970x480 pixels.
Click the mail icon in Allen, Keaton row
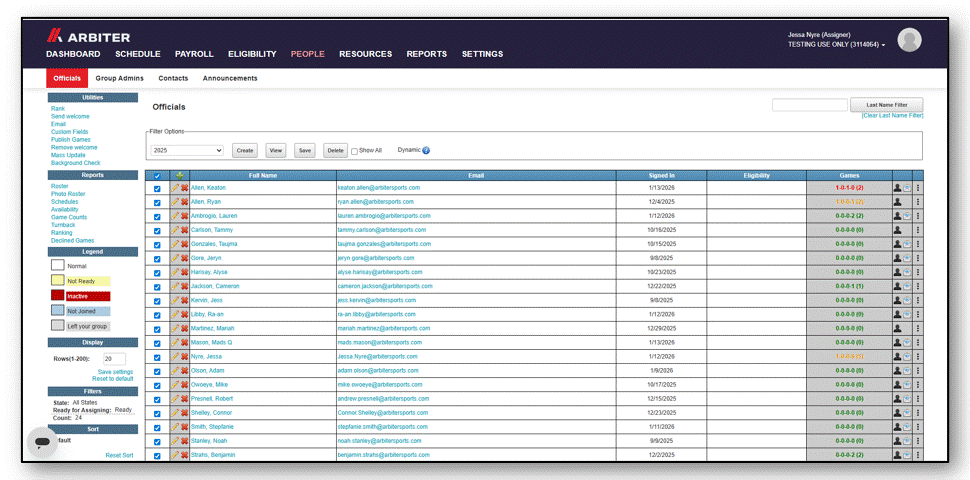click(x=907, y=187)
